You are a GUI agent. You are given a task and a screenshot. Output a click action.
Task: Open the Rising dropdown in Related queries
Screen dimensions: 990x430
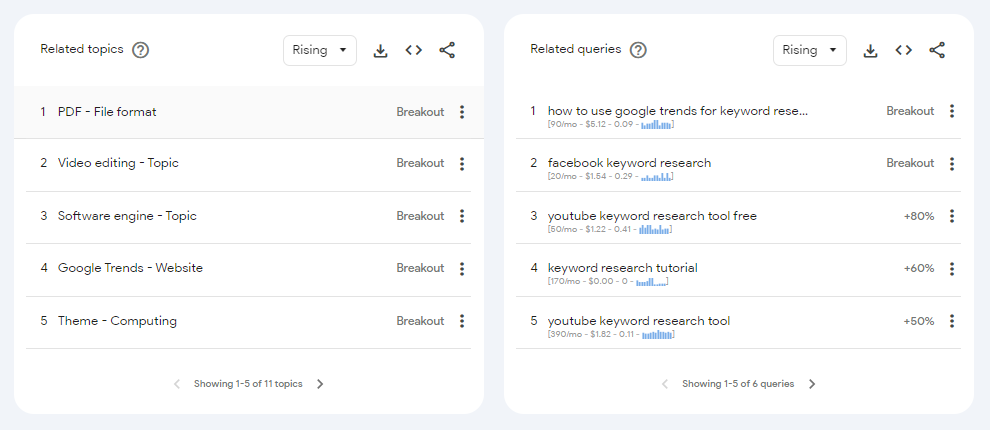809,51
